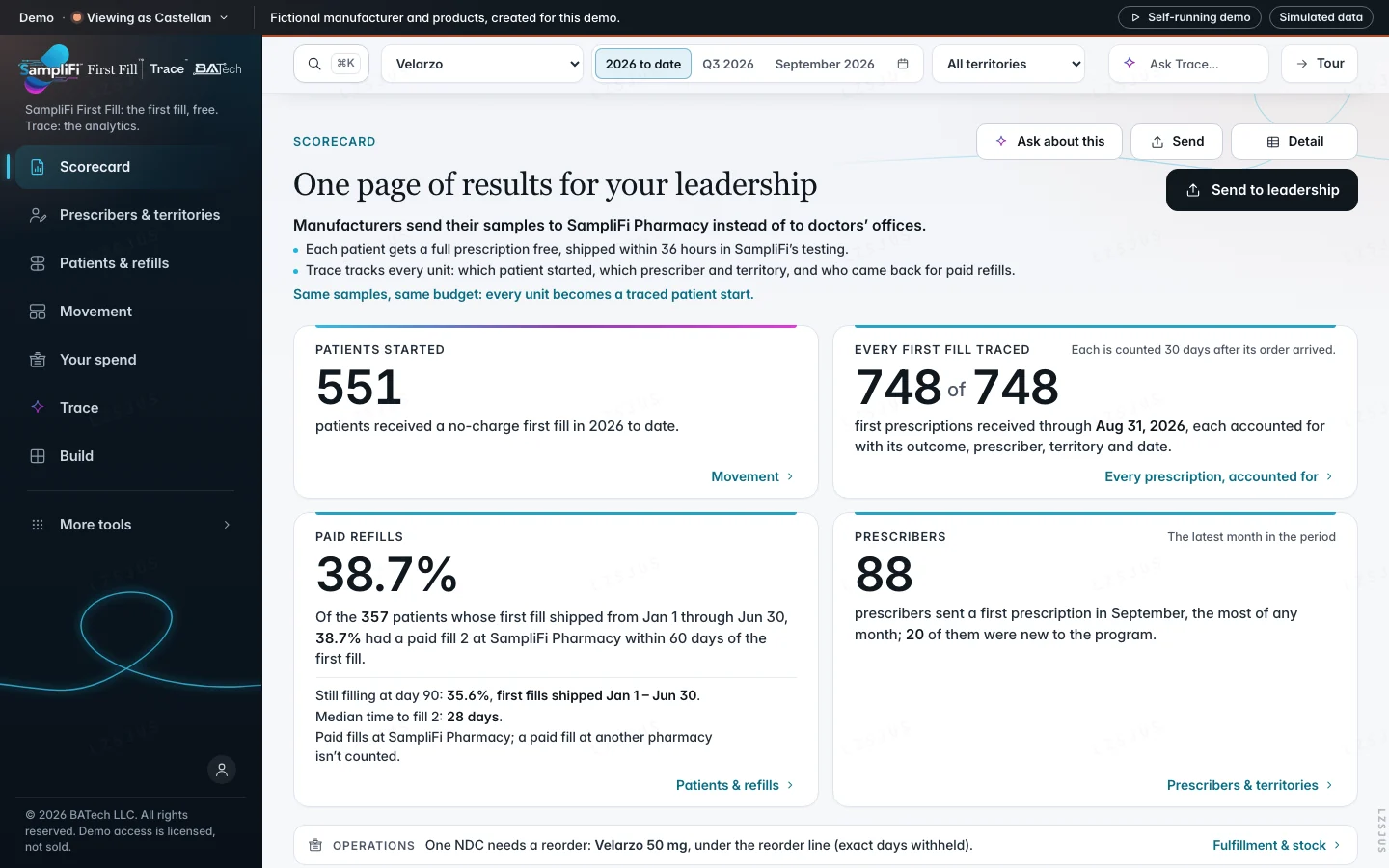The image size is (1389, 868).
Task: Go to Prescribers & territories in sidebar
Action: pos(131,215)
